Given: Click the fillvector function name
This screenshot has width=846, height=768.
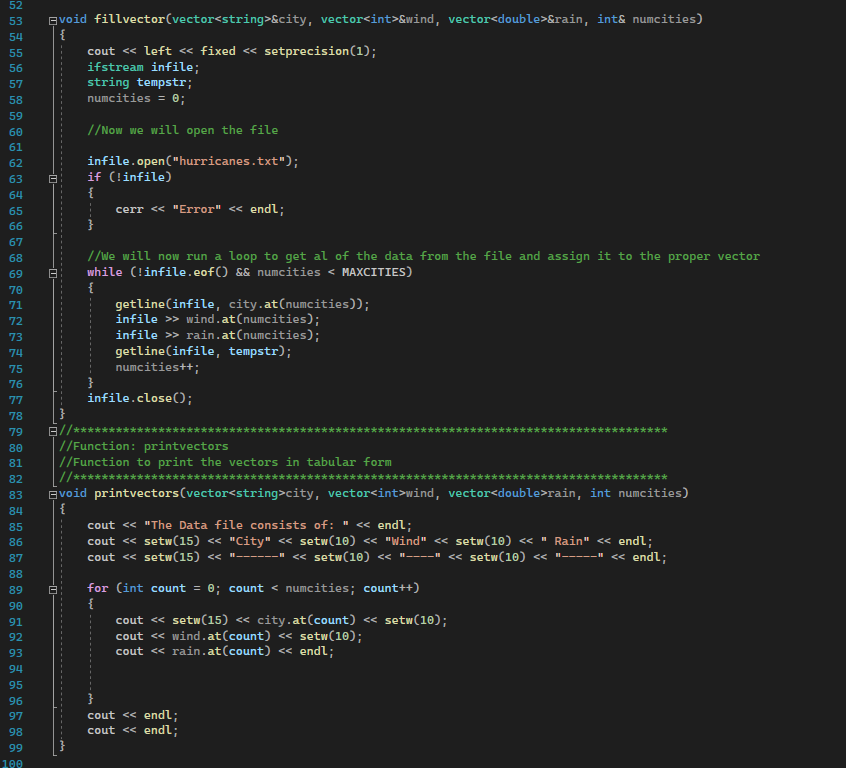Looking at the screenshot, I should 129,19.
